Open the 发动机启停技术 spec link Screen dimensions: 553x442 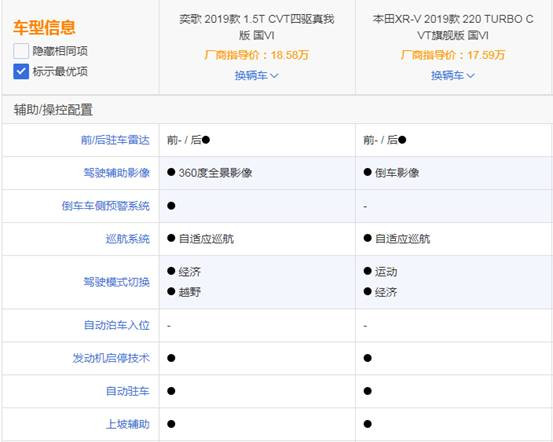[111, 358]
